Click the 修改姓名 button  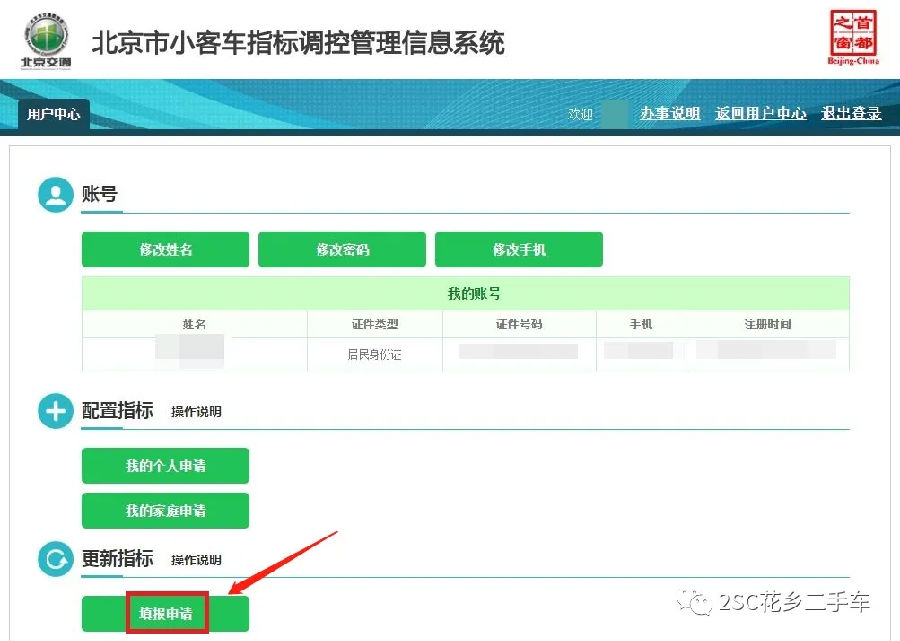point(165,250)
